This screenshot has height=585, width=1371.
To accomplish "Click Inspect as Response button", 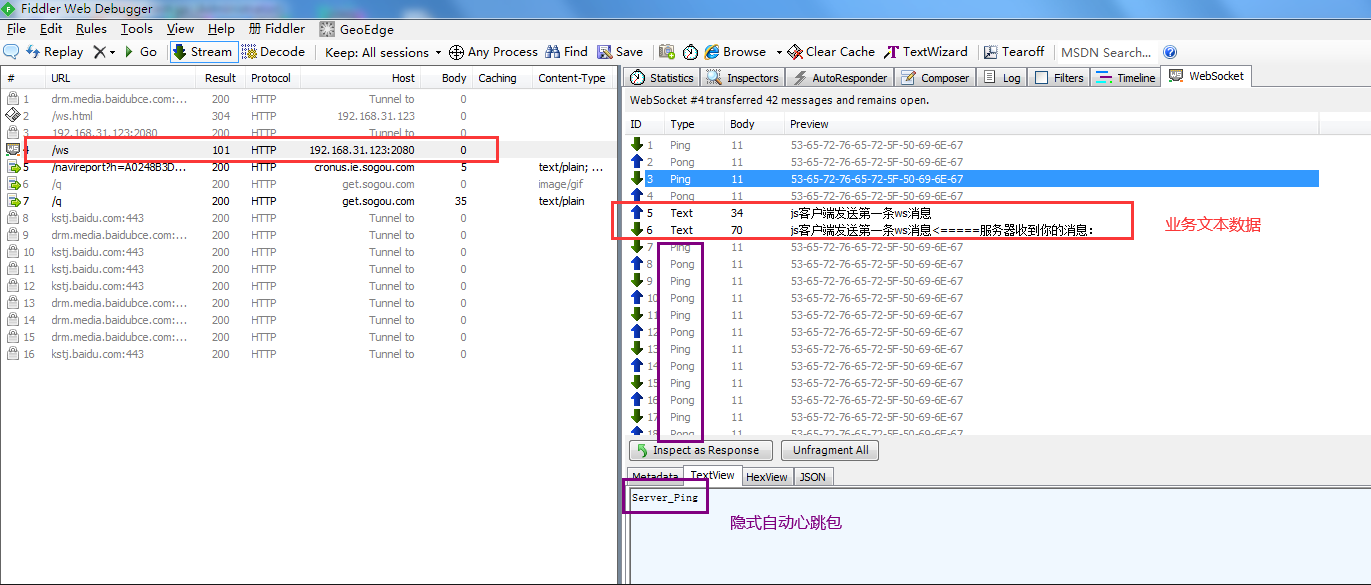I will [x=701, y=450].
